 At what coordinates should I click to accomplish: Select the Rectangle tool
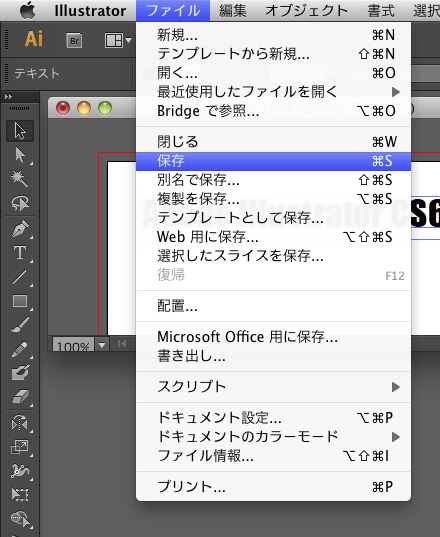tap(20, 301)
